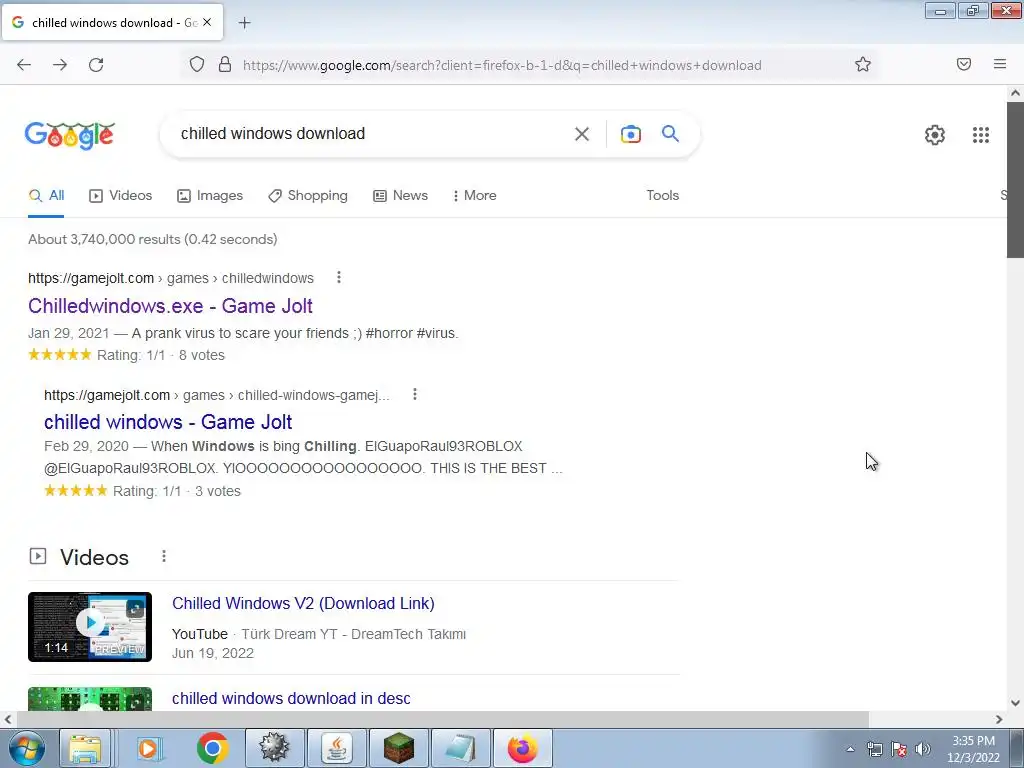The image size is (1024, 768).
Task: Open the Java application in taskbar
Action: (336, 748)
